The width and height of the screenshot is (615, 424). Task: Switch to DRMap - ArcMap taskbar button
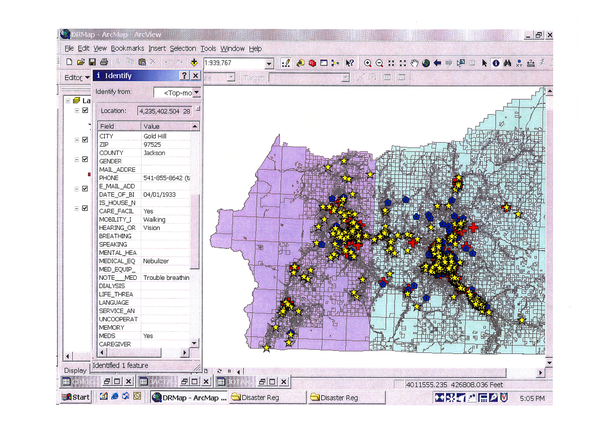click(x=189, y=397)
